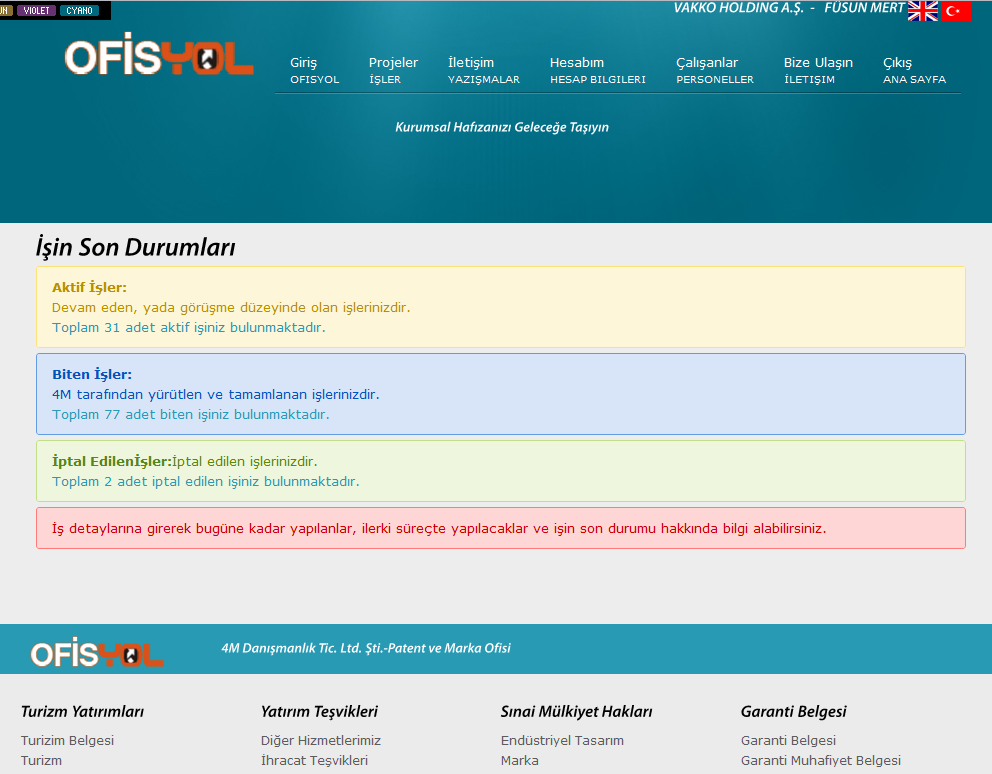
Task: Select the Çalışanlar Personeller menu
Action: [x=714, y=70]
